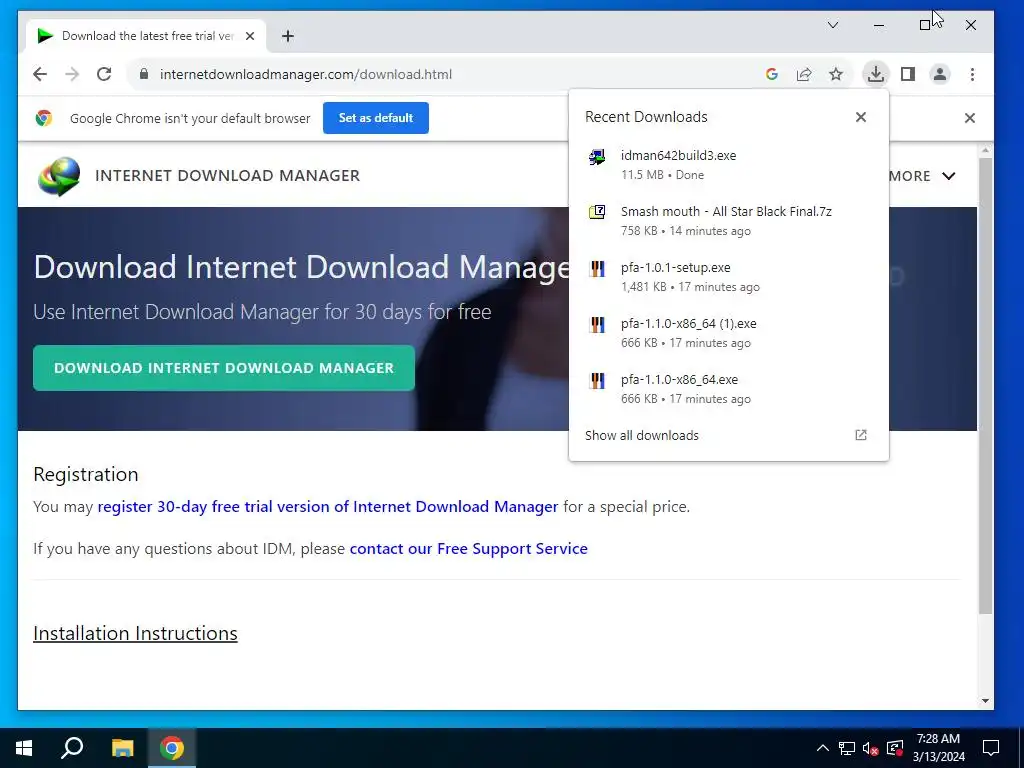
Task: Click the page vertical scrollbar thumb
Action: pyautogui.click(x=985, y=385)
